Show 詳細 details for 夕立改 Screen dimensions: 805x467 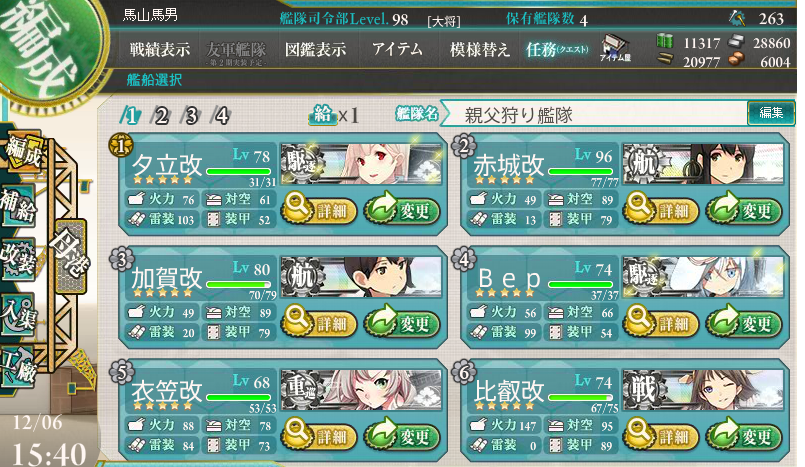click(319, 210)
